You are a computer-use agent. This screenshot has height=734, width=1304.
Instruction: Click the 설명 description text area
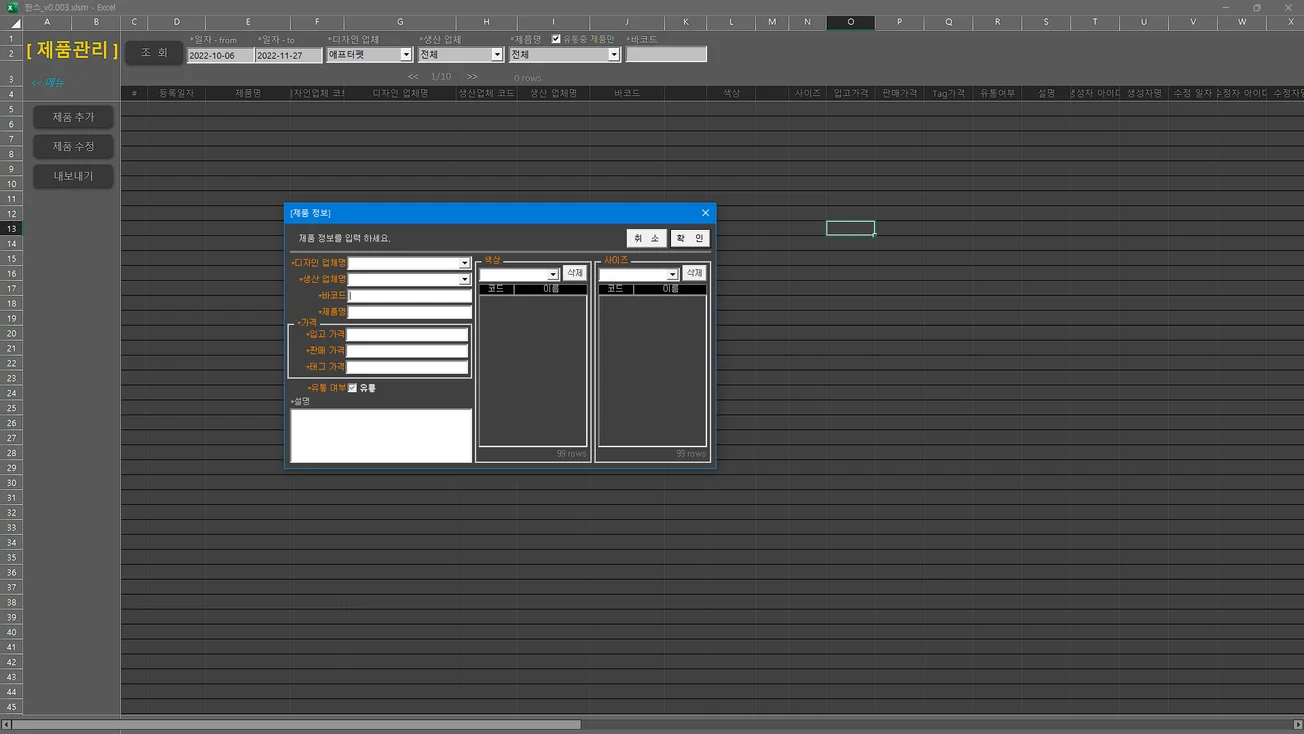tap(381, 435)
